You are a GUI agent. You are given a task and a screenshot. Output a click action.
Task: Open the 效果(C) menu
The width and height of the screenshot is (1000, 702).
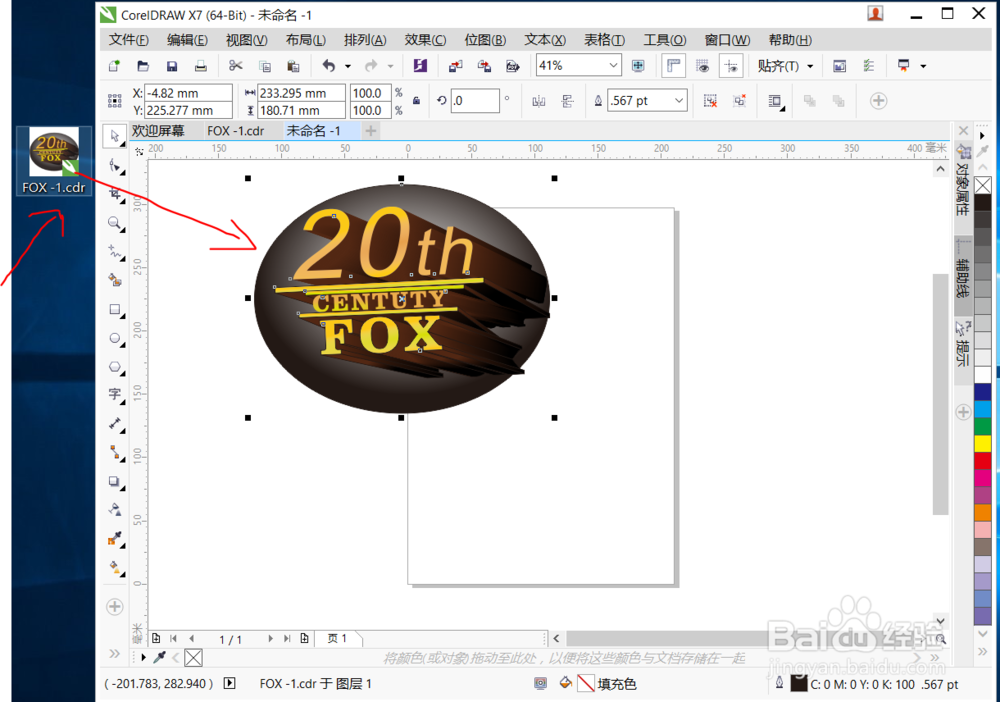(425, 40)
